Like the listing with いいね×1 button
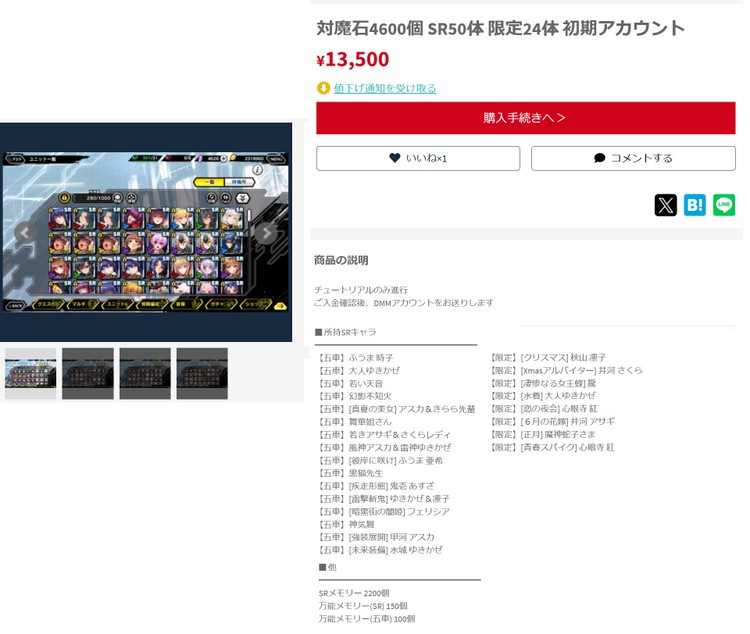This screenshot has width=750, height=634. pyautogui.click(x=418, y=158)
